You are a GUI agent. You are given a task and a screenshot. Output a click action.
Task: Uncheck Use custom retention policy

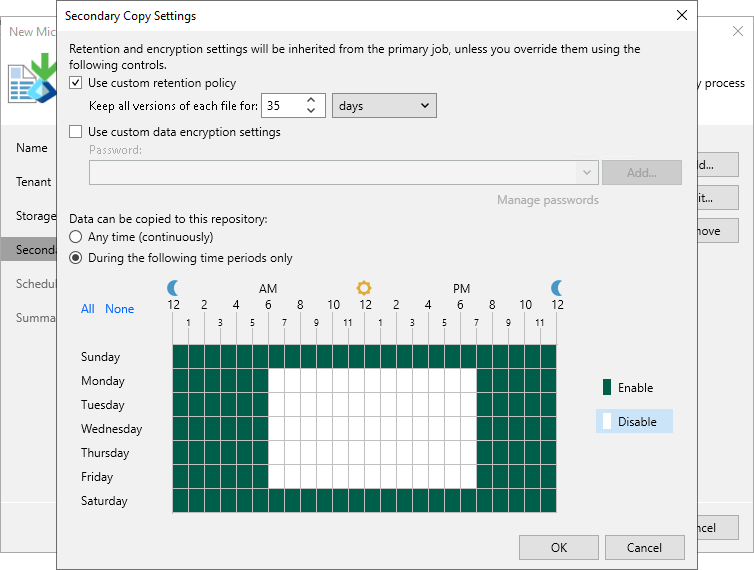pos(75,83)
